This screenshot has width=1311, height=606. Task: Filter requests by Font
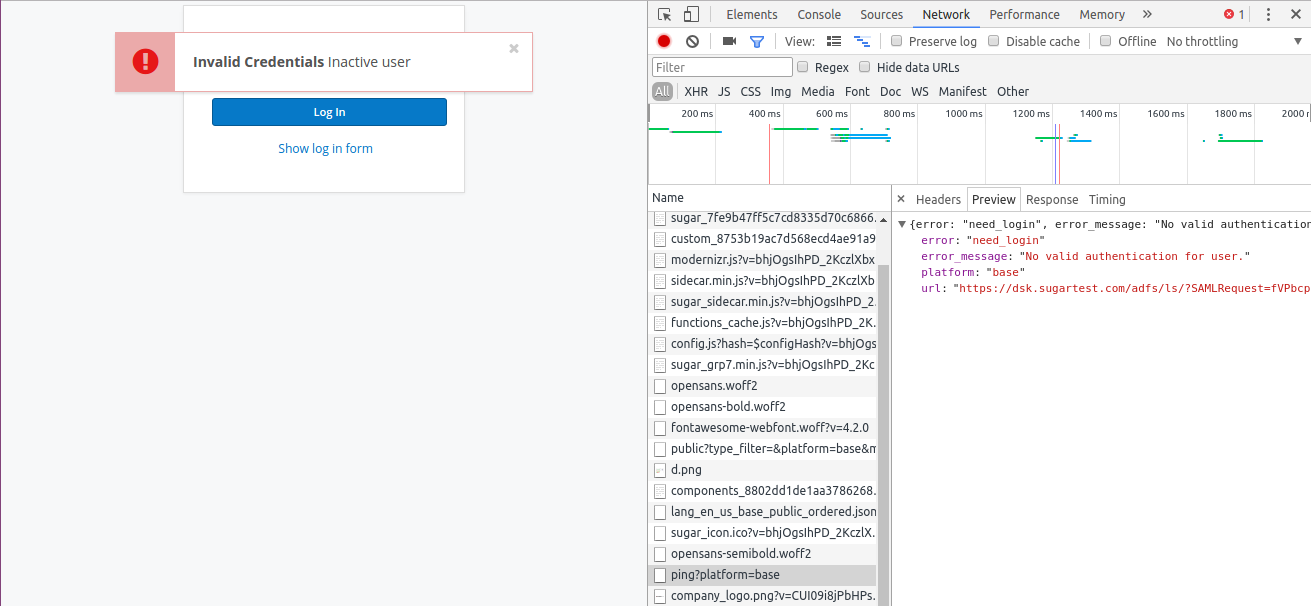click(x=857, y=91)
